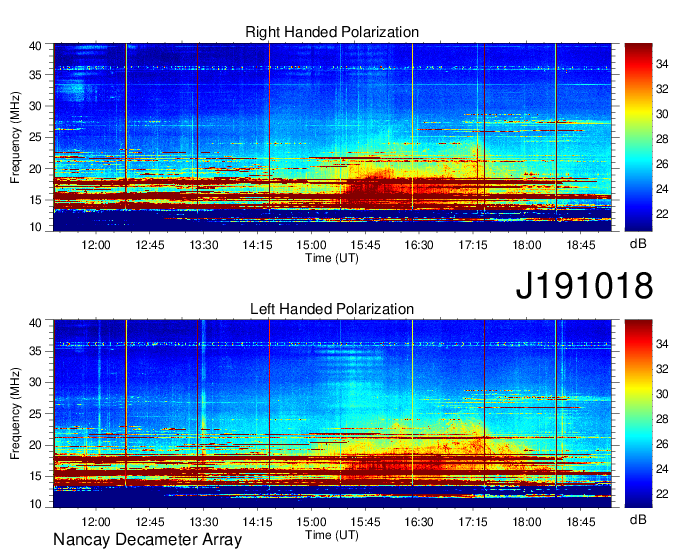Click the dB color bar of Right Handed plot
The height and width of the screenshot is (552, 680).
coord(638,137)
